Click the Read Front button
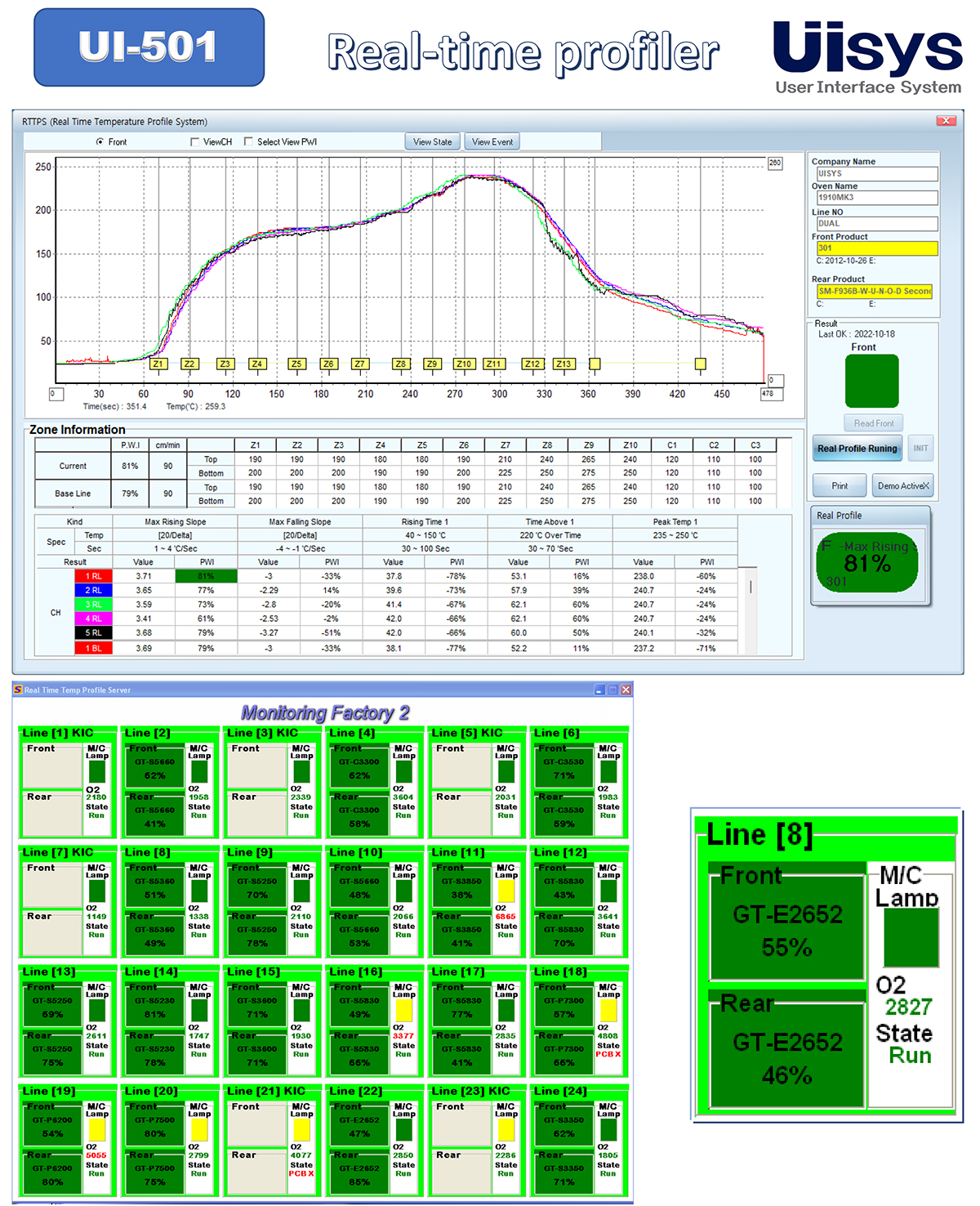980x1206 pixels. (874, 423)
